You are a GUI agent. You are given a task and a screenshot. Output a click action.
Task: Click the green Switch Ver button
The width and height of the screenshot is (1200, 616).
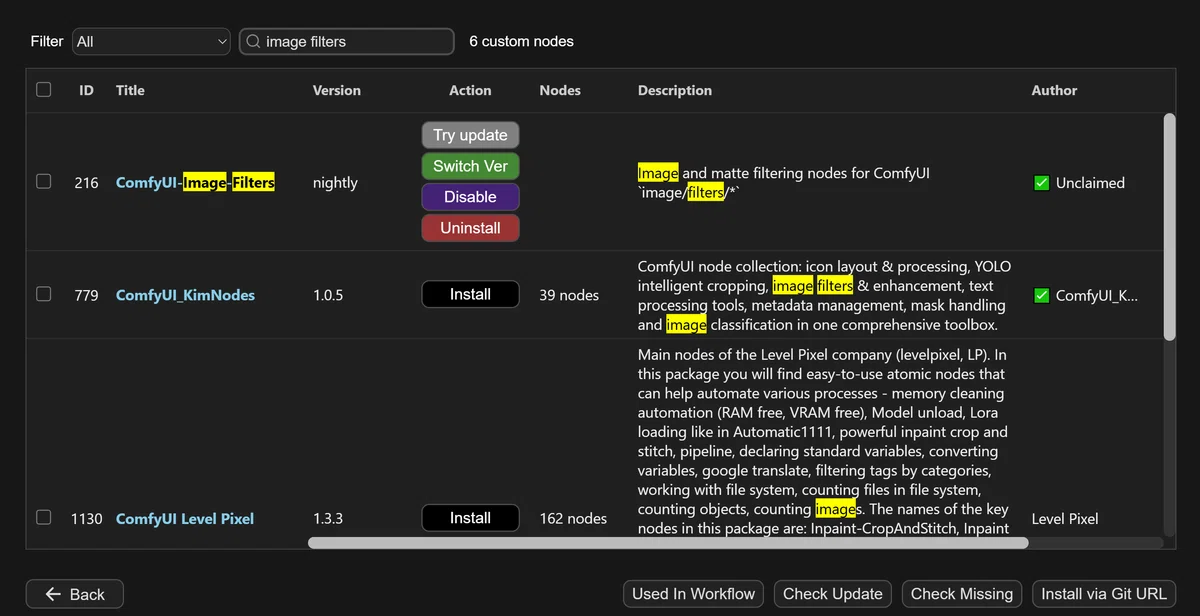coord(470,166)
